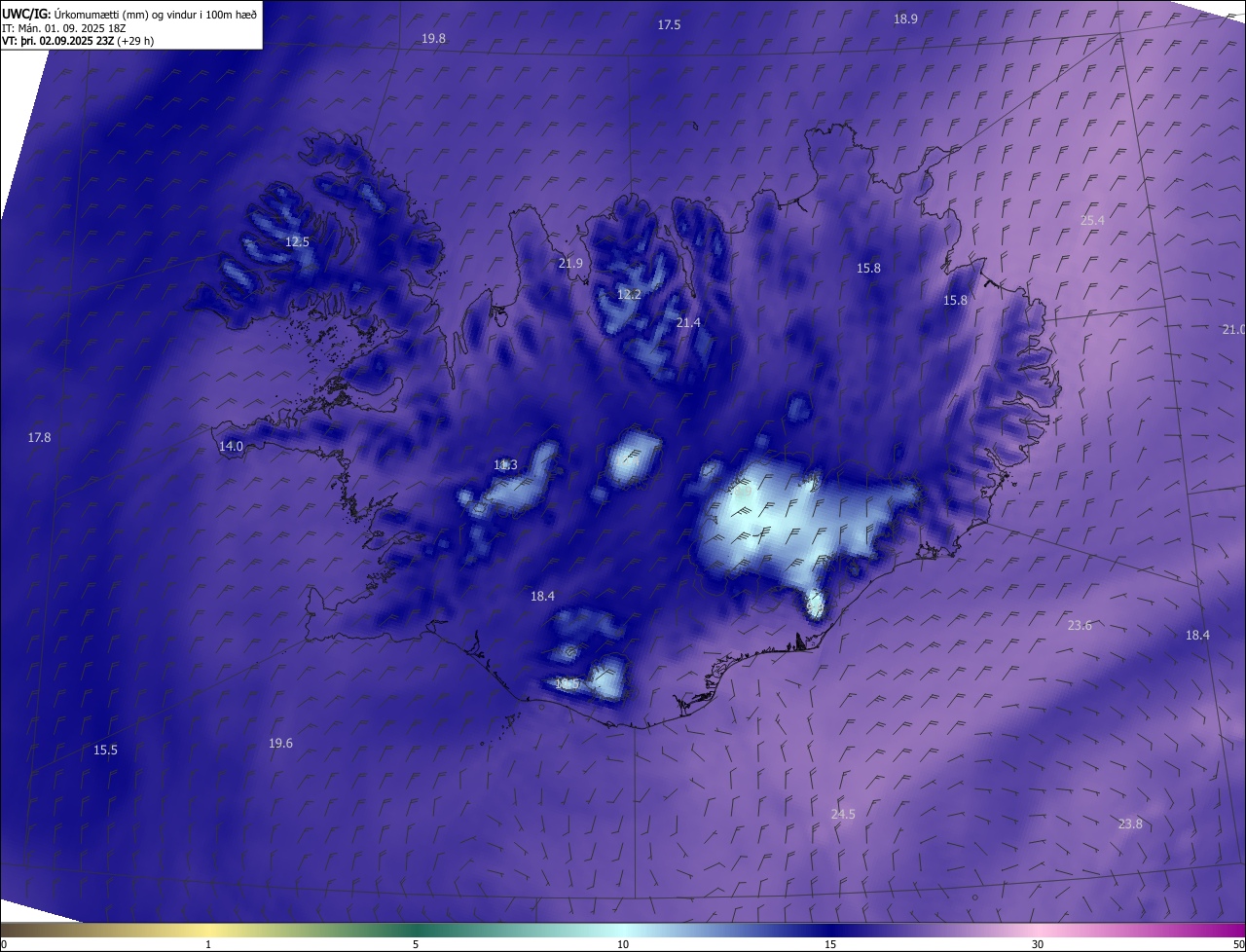Image resolution: width=1246 pixels, height=952 pixels.
Task: Click the 23.8 value on the map
Action: 1130,824
